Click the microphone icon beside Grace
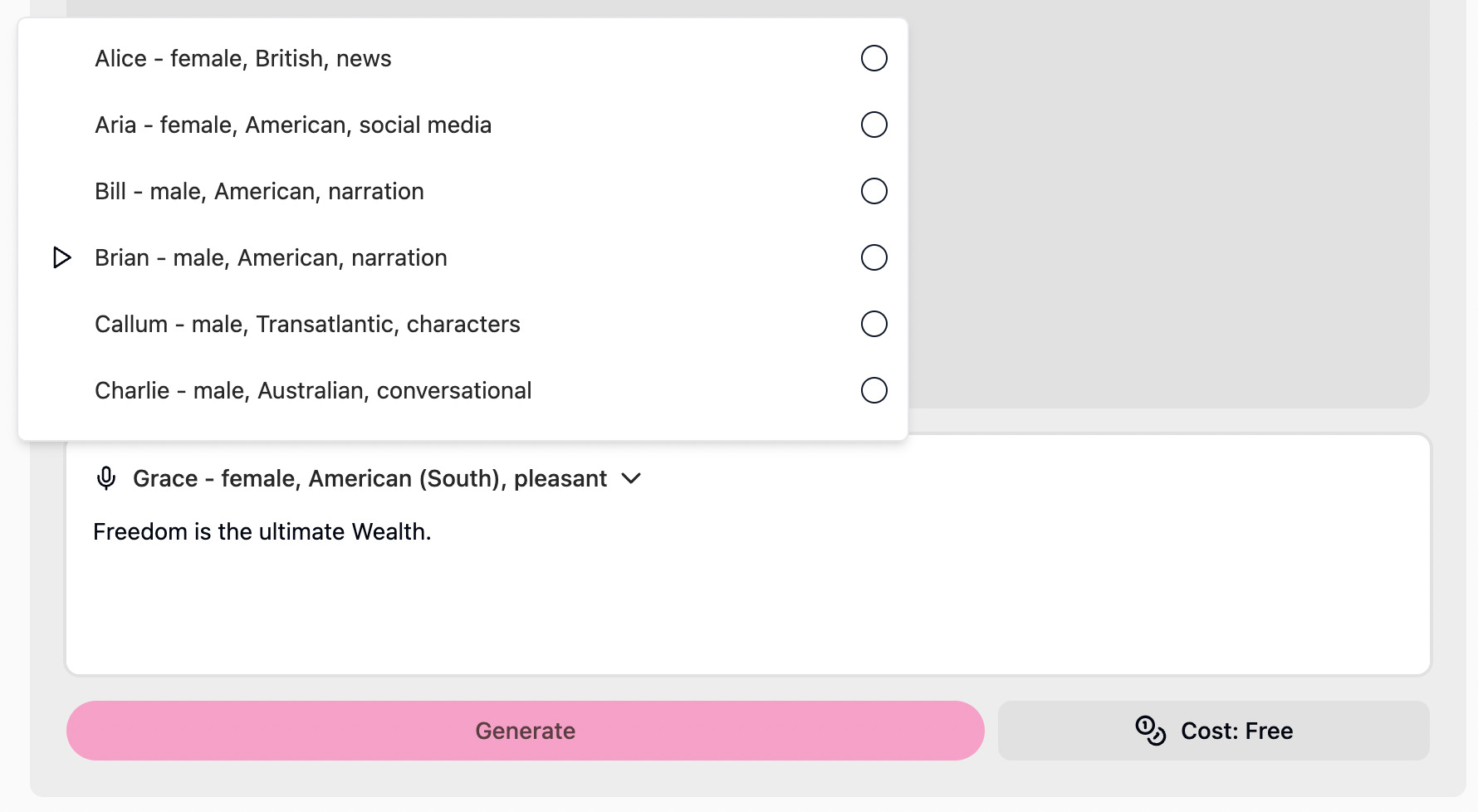Screen dimensions: 1478x812 click(106, 478)
